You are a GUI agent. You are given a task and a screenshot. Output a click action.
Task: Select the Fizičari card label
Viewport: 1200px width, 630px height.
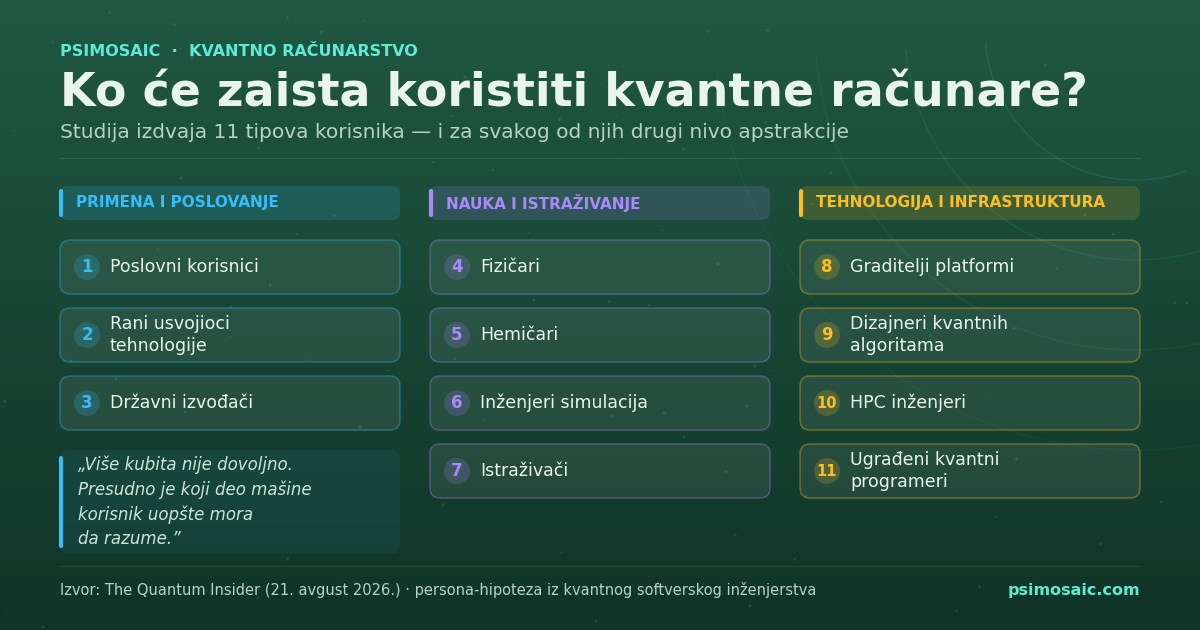(510, 267)
